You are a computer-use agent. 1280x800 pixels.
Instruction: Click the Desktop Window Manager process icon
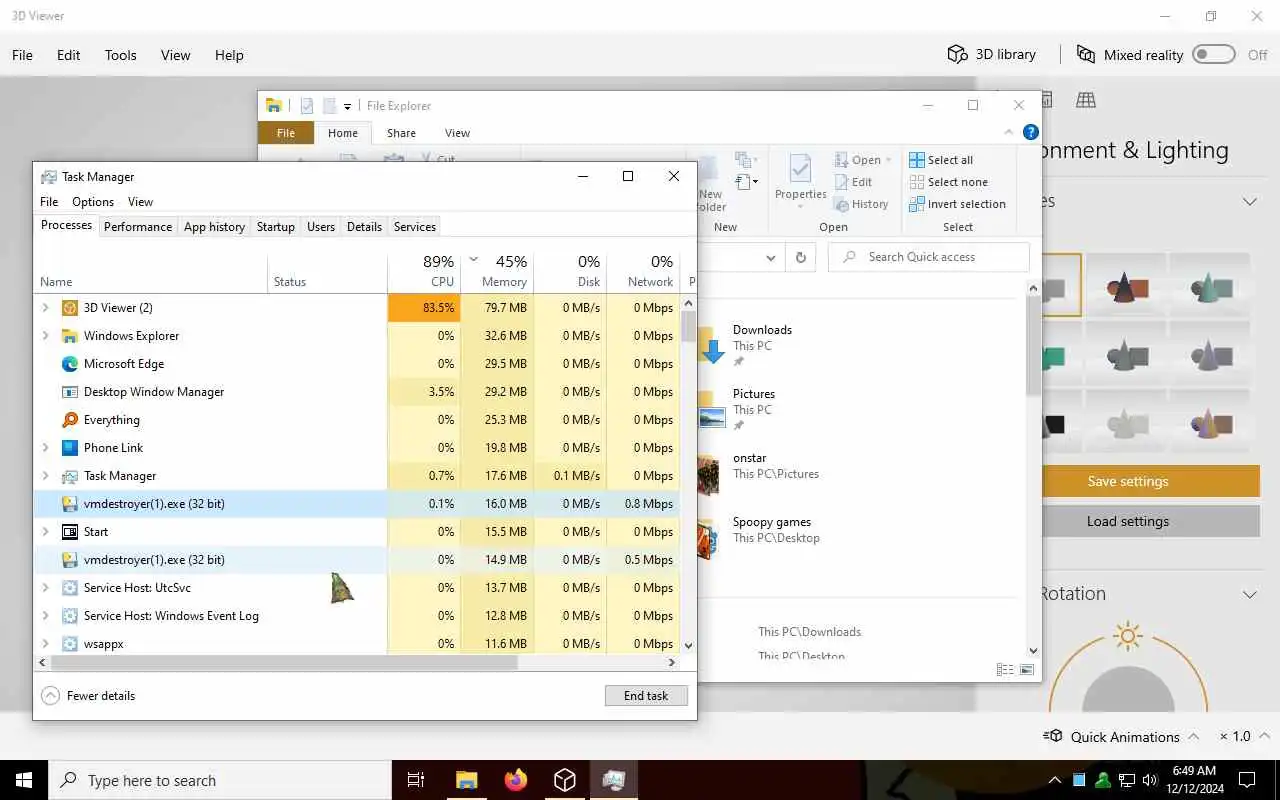tap(70, 392)
